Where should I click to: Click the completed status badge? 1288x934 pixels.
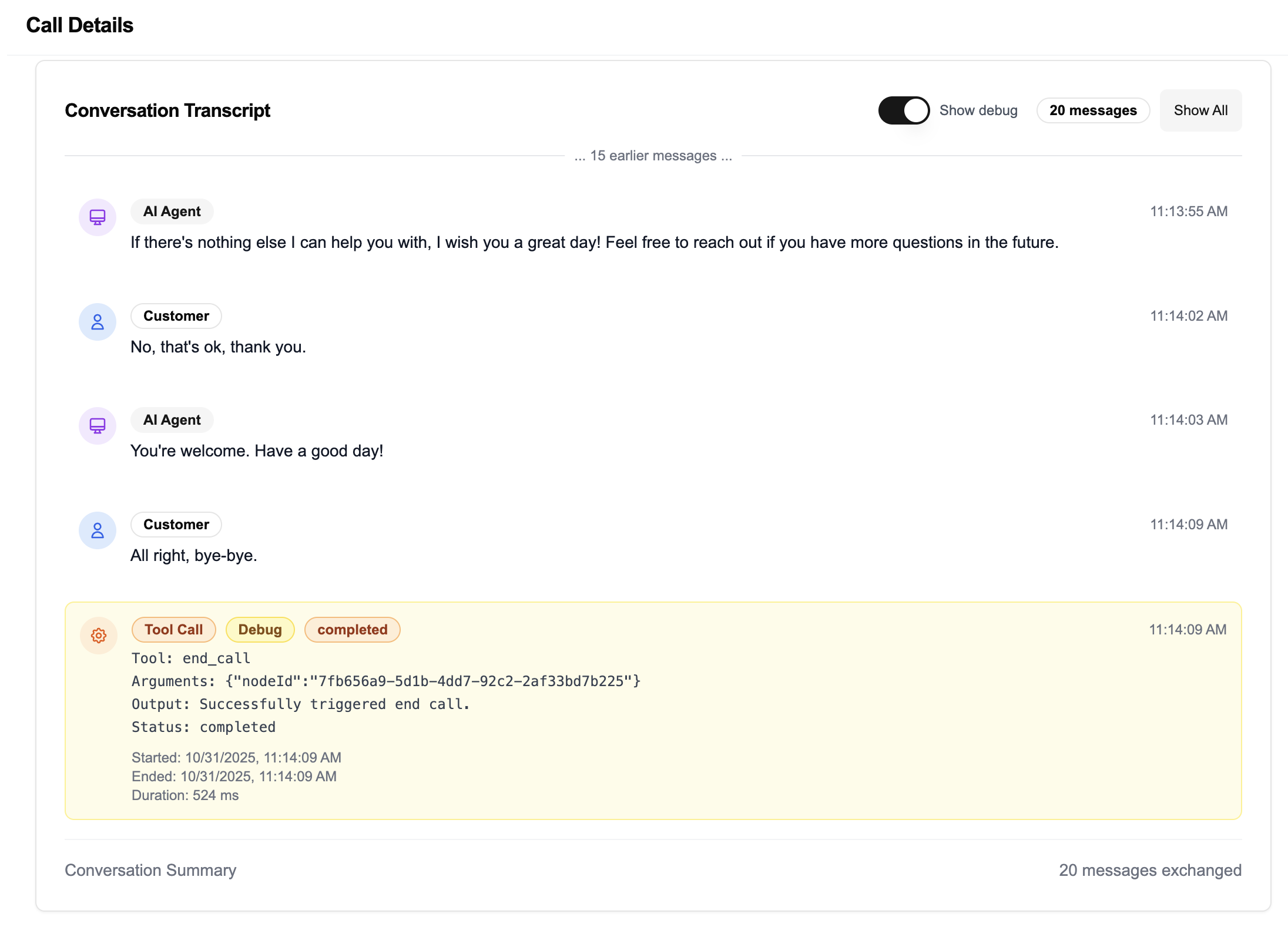click(x=352, y=630)
